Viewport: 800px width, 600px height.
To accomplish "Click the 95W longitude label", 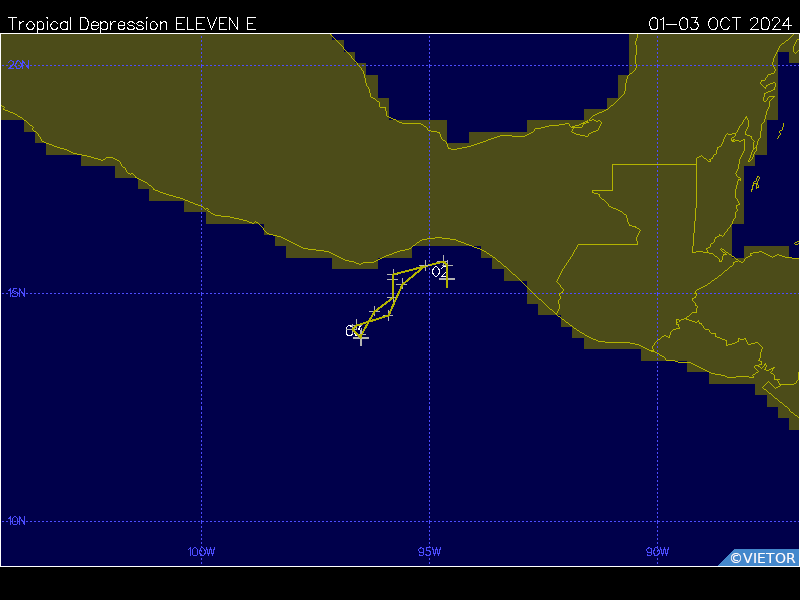I will pos(430,551).
